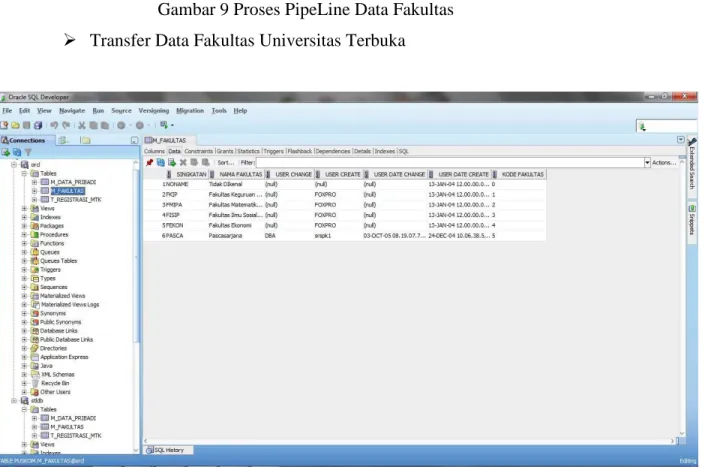Switch to the Columns tab
The width and height of the screenshot is (705, 467).
(154, 151)
